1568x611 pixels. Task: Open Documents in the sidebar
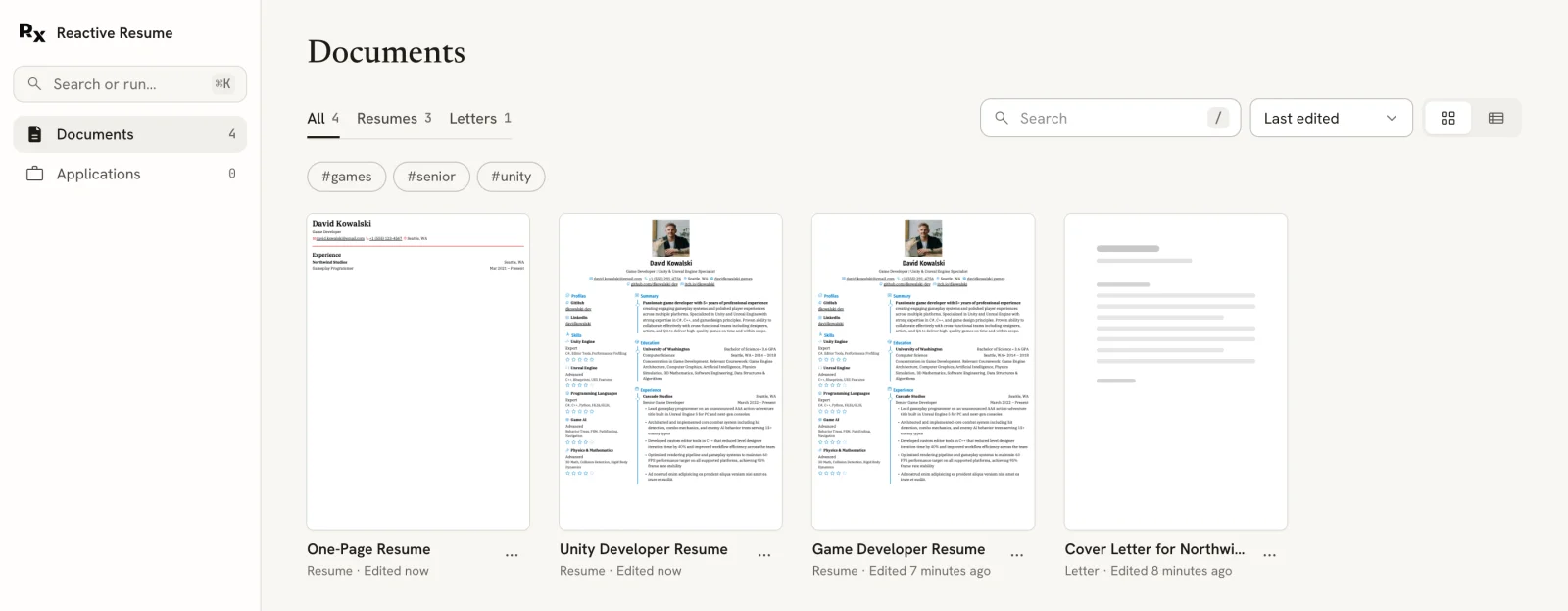click(130, 134)
